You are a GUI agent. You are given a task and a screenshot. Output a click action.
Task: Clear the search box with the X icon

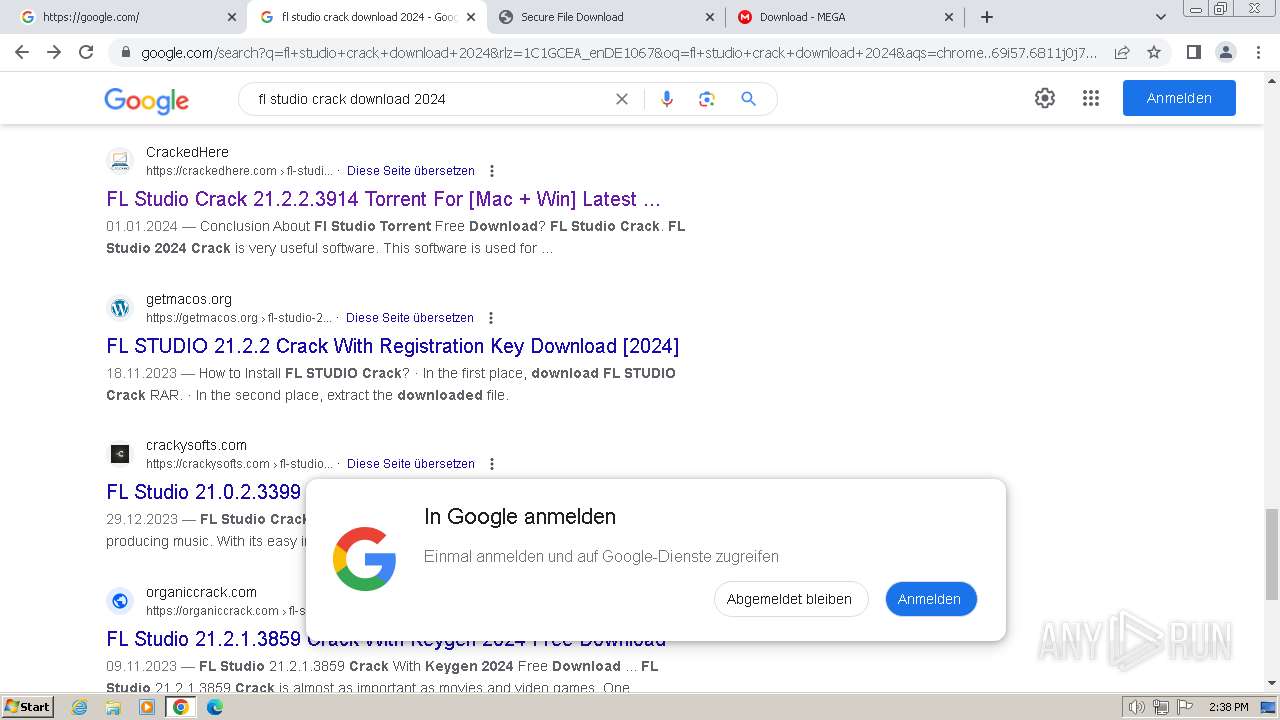point(621,99)
